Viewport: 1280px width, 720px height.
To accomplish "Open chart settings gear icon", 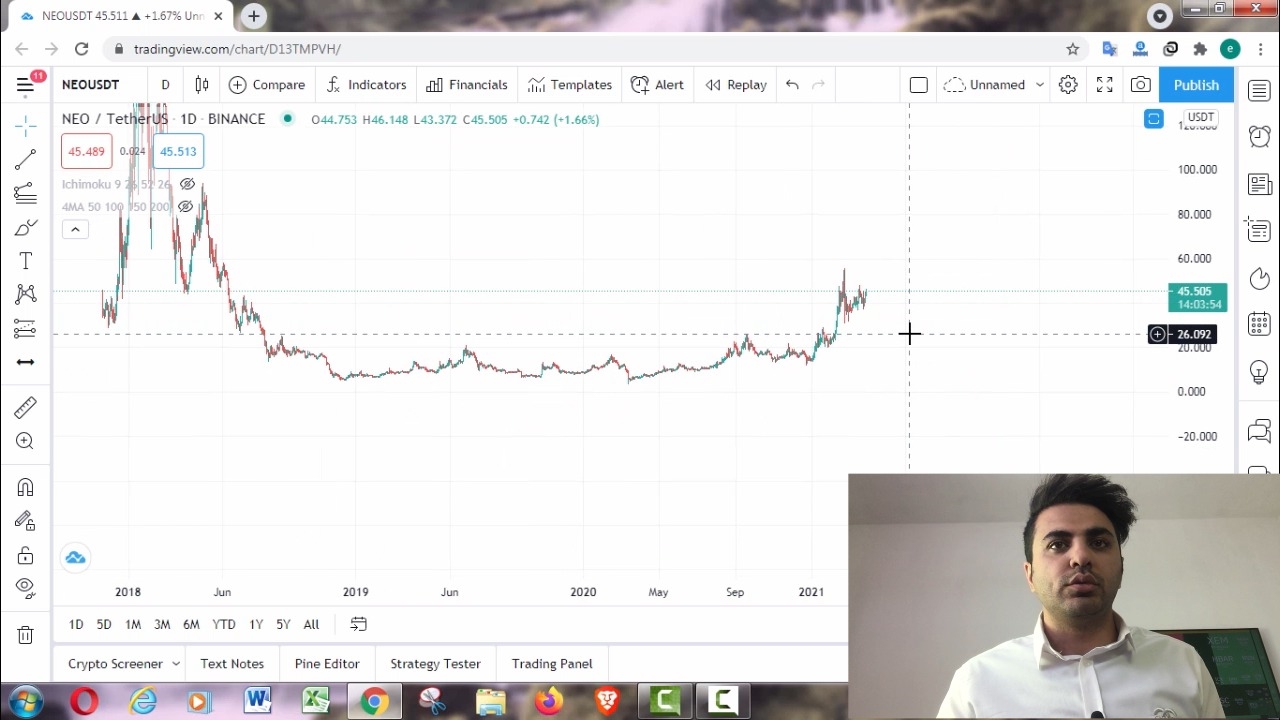I will point(1068,85).
